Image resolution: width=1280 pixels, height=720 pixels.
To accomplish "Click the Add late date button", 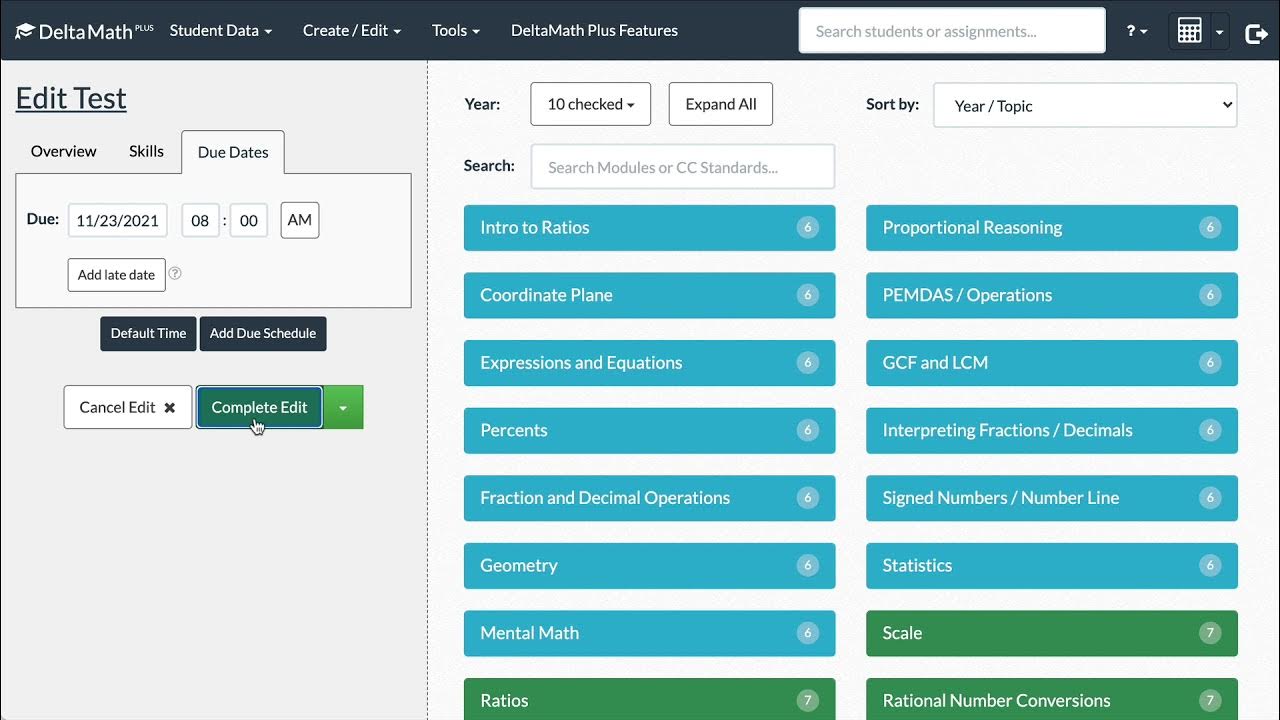I will pyautogui.click(x=117, y=275).
